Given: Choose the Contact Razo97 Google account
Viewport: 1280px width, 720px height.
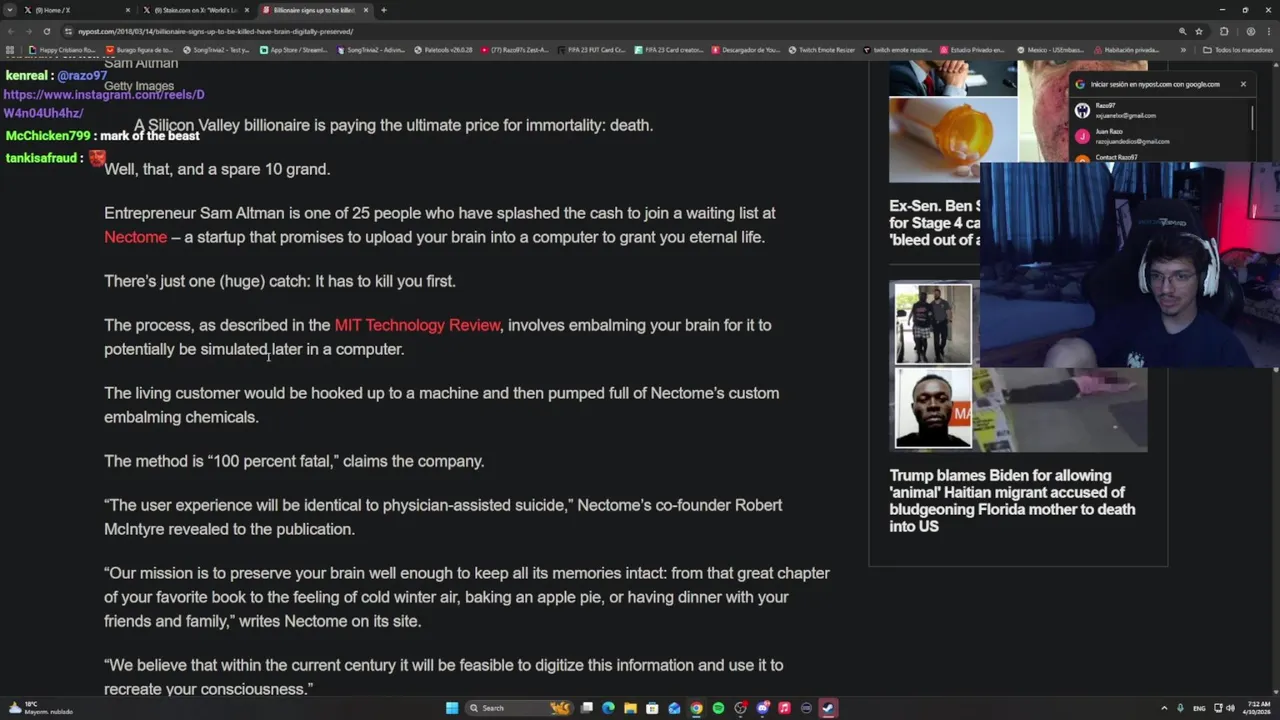Looking at the screenshot, I should [x=1158, y=158].
